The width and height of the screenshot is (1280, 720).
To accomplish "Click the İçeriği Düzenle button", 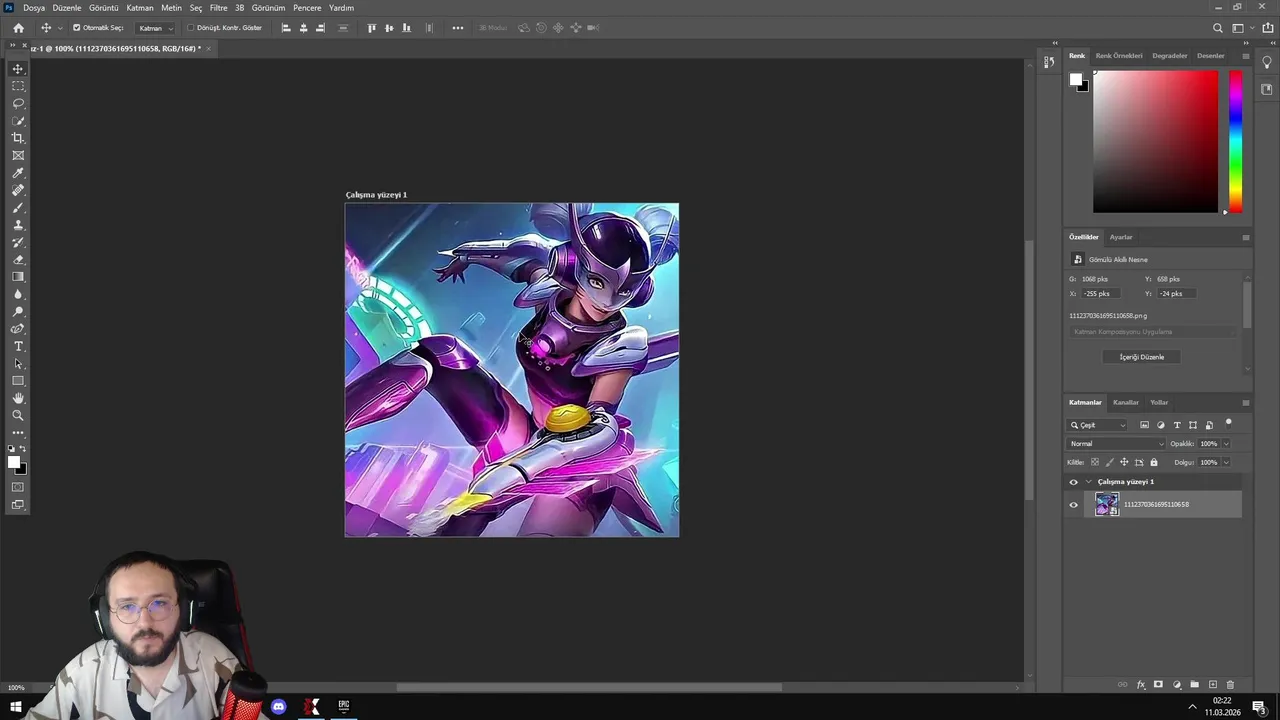I will pyautogui.click(x=1142, y=357).
